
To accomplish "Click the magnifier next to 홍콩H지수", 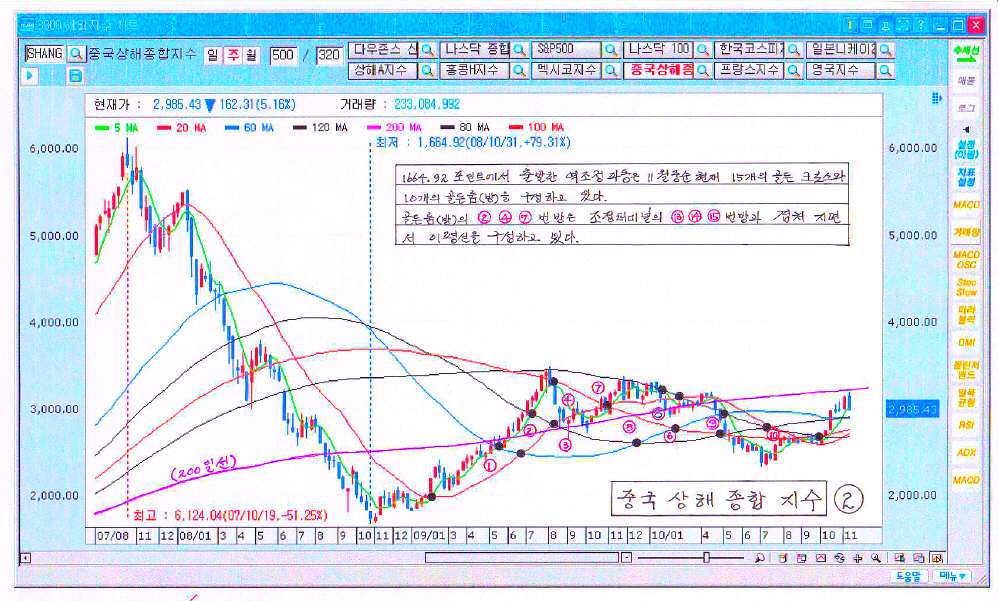I will (x=519, y=70).
